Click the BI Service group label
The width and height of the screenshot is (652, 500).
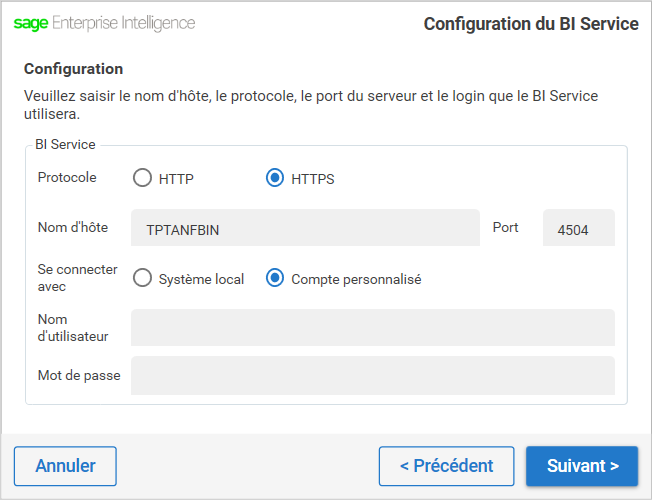pyautogui.click(x=65, y=144)
